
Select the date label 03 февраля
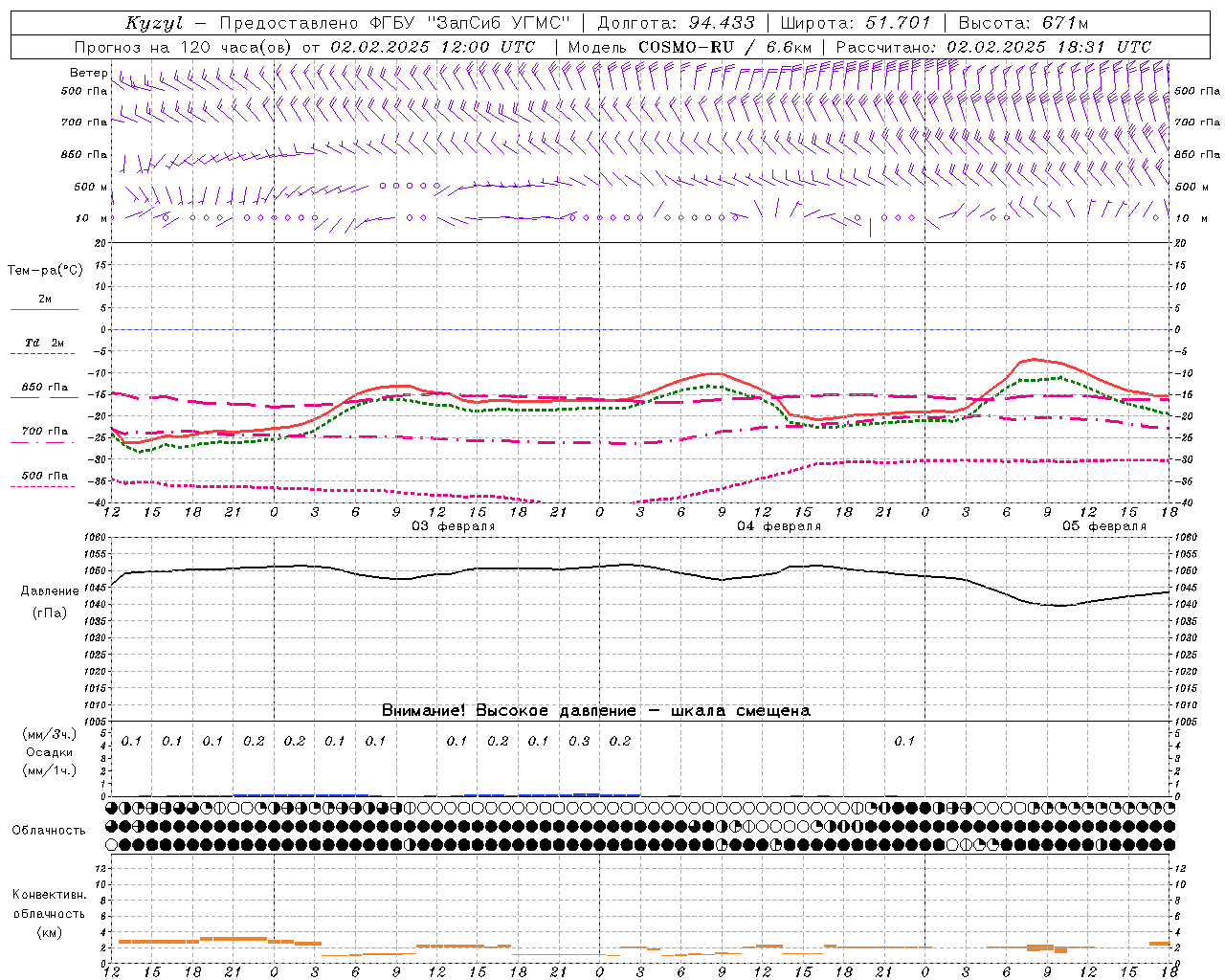pyautogui.click(x=454, y=526)
